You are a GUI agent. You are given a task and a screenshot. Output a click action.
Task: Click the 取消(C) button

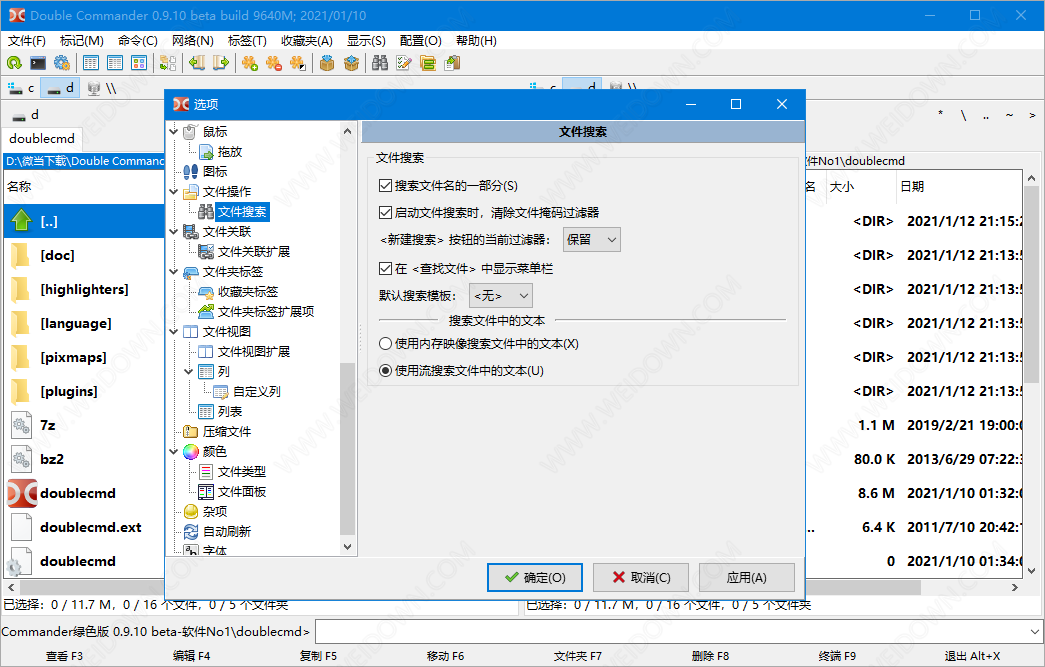coord(640,578)
